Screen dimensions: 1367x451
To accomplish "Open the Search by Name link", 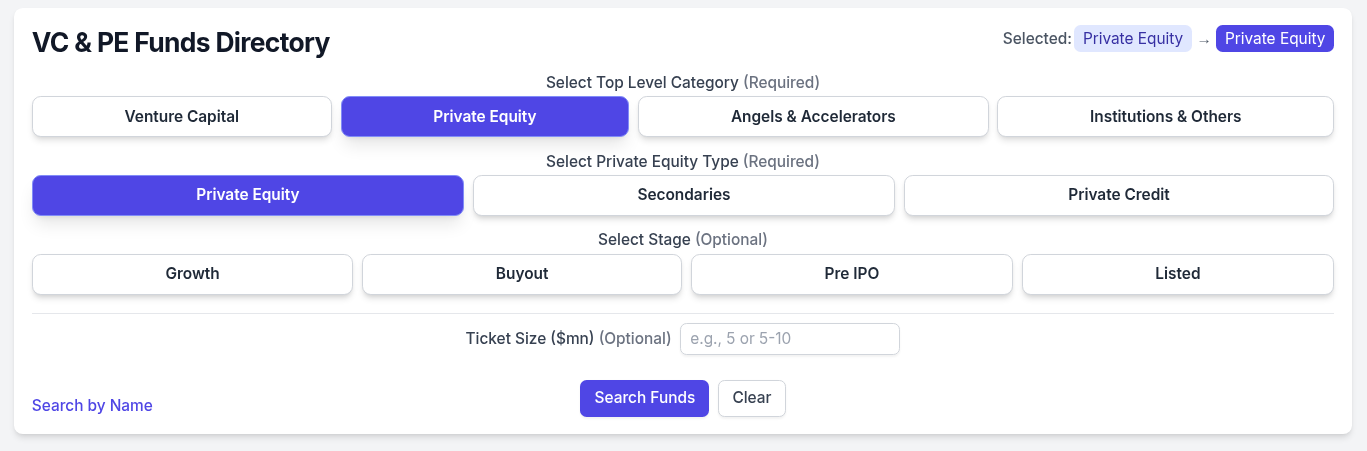I will [92, 405].
